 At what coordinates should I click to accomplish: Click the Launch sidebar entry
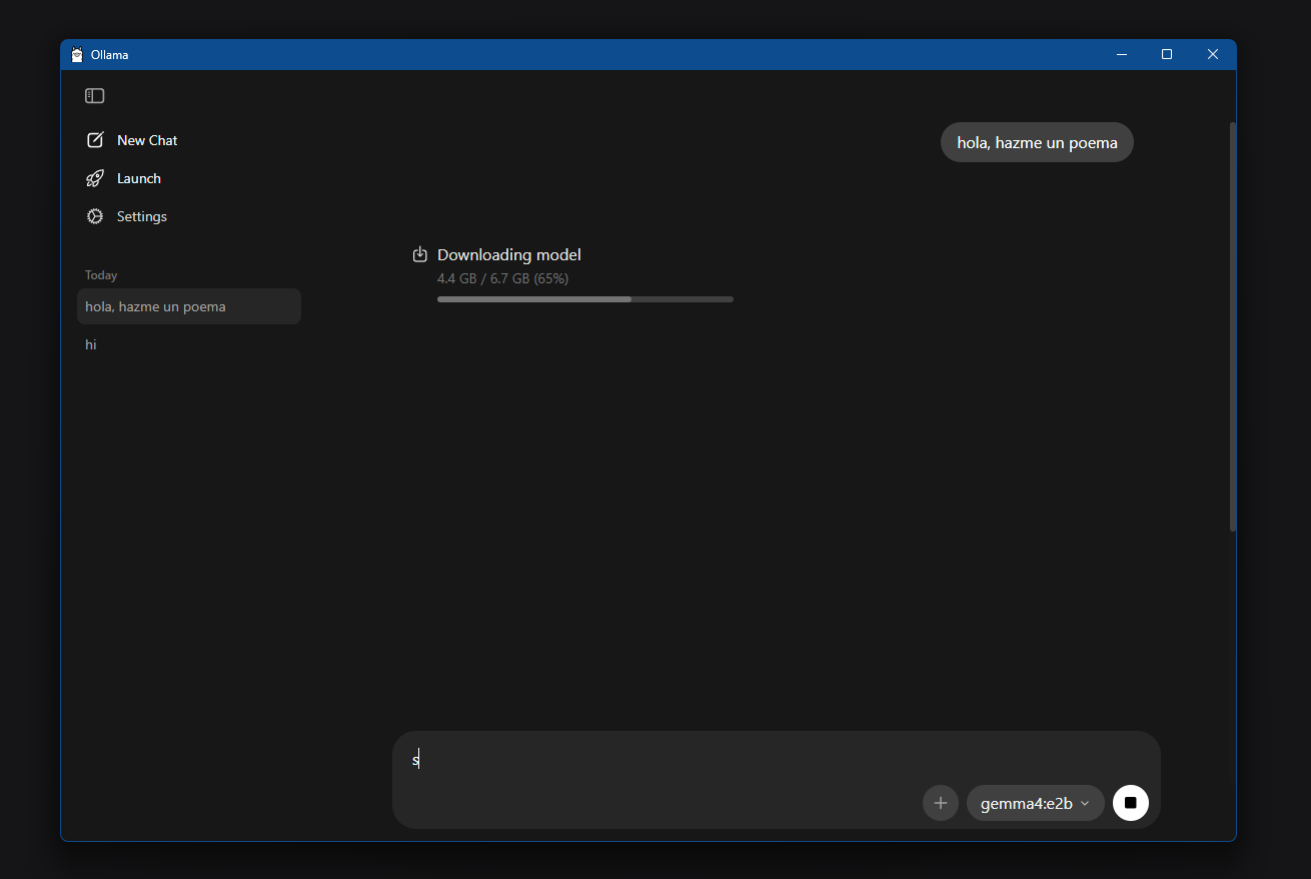pos(138,178)
